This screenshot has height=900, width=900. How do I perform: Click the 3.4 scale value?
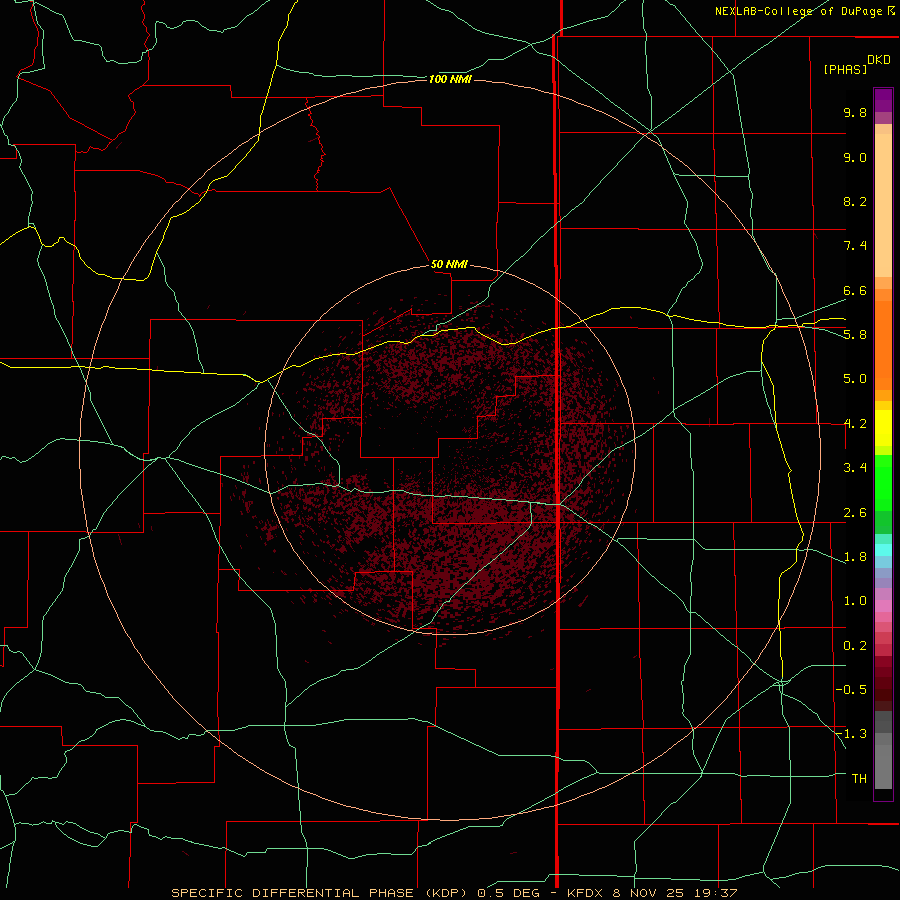pyautogui.click(x=855, y=468)
